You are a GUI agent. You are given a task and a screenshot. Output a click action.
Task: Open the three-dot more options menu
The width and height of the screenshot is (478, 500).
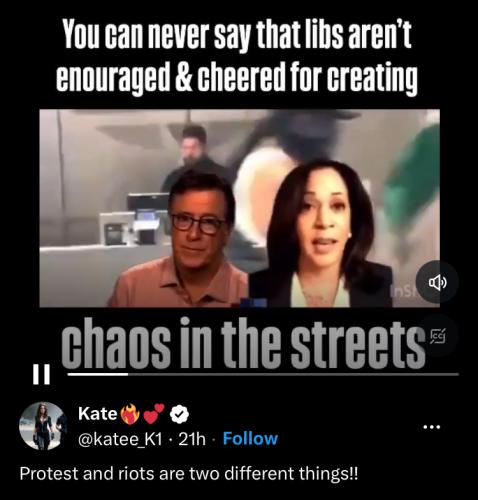pos(432,427)
